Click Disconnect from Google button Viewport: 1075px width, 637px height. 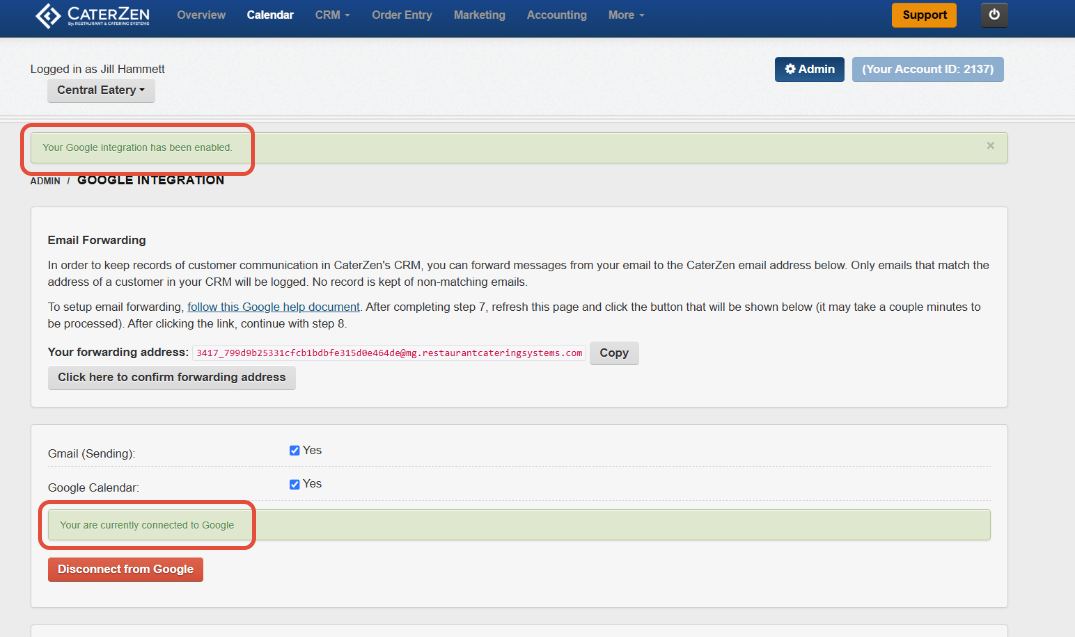(125, 570)
